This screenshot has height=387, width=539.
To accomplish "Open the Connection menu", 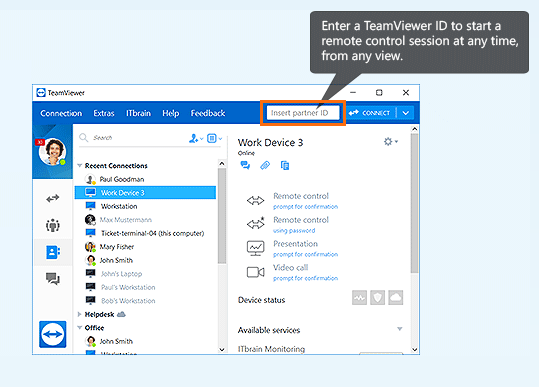I will pyautogui.click(x=61, y=113).
